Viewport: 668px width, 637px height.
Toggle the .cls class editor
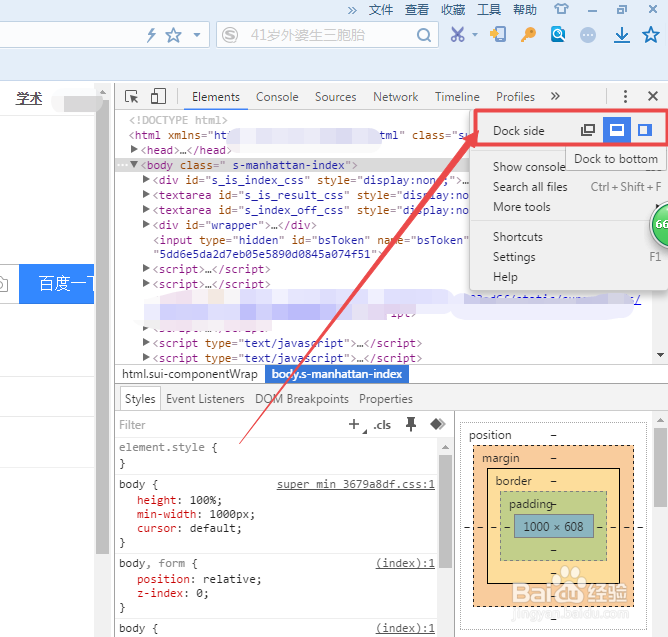pos(382,425)
